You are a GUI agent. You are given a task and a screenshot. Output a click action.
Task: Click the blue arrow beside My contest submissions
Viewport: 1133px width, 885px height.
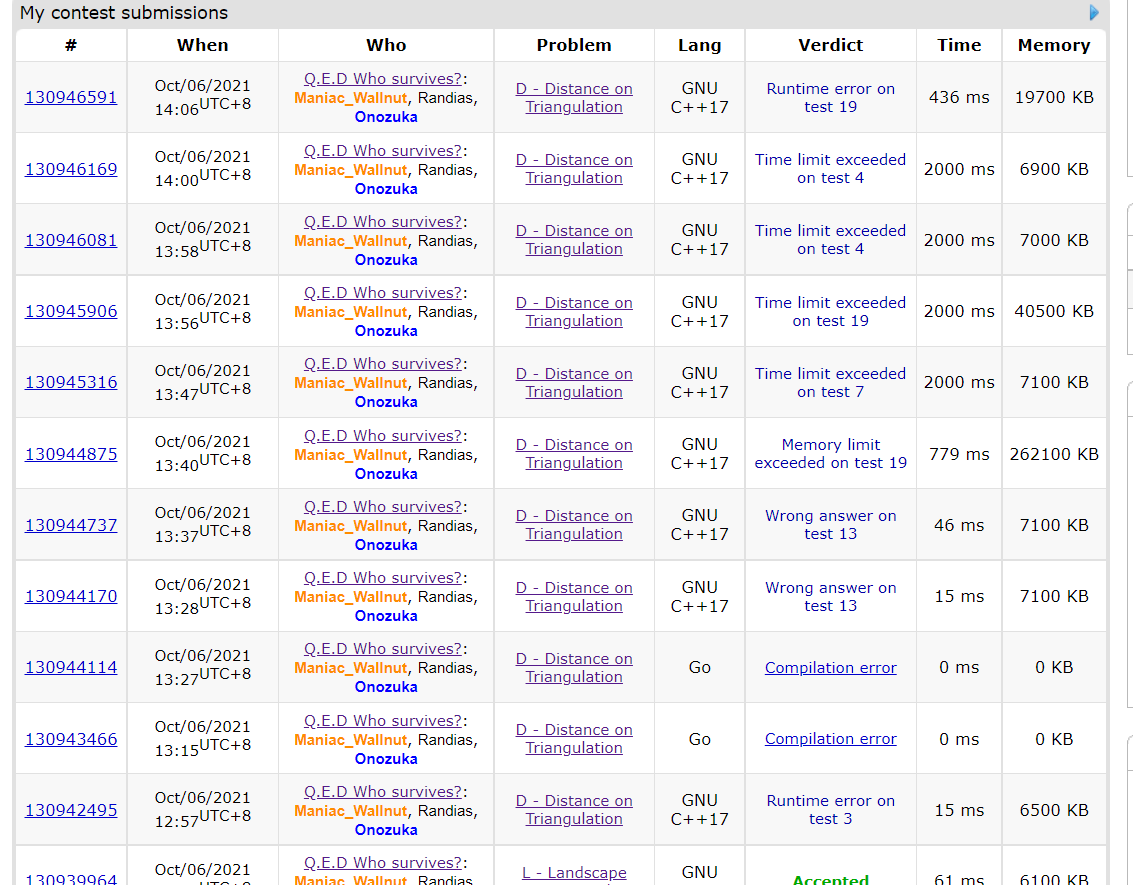[x=1094, y=13]
